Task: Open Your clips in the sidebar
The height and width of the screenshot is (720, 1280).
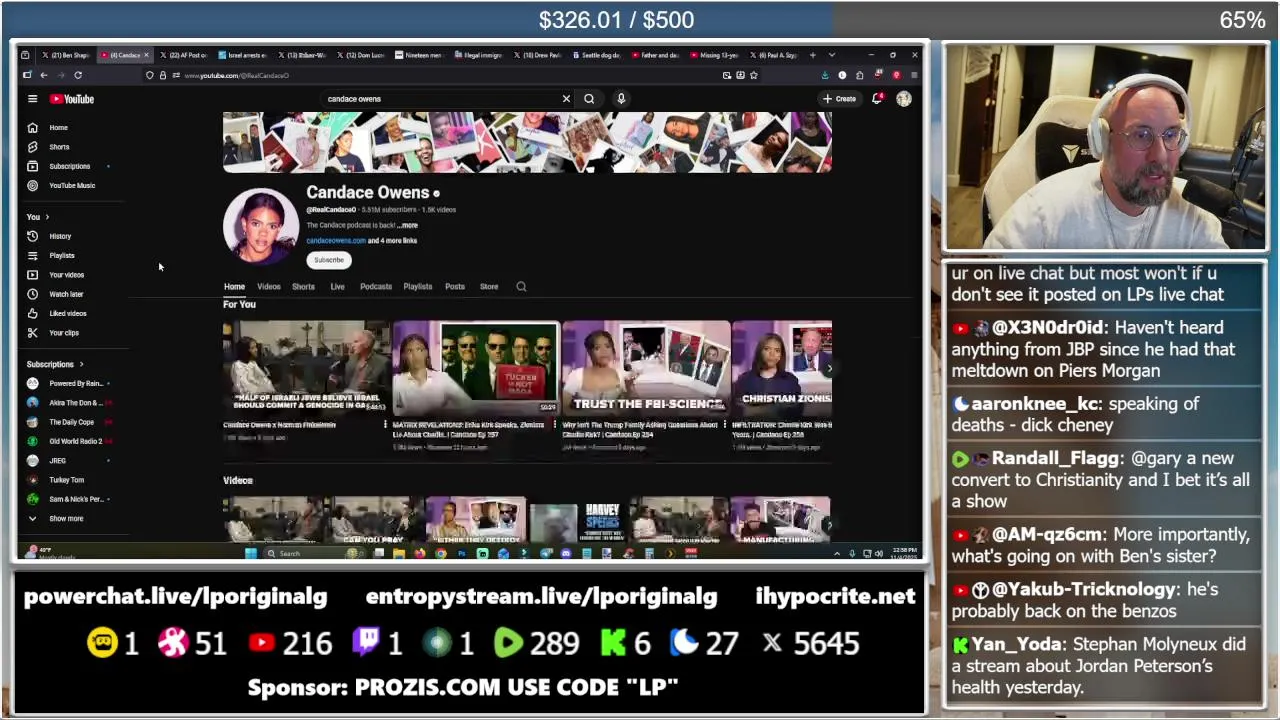Action: tap(64, 333)
